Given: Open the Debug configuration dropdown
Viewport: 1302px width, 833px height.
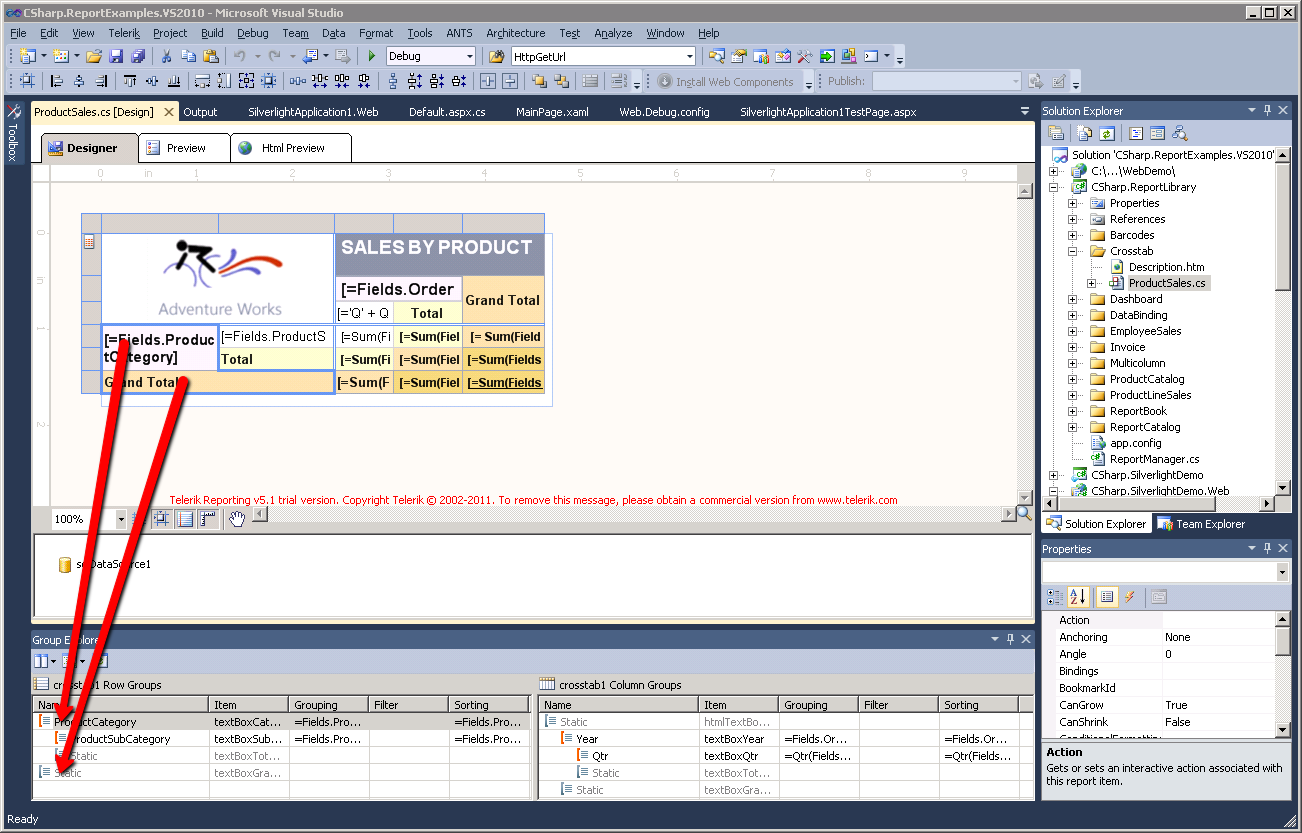Looking at the screenshot, I should tap(469, 57).
